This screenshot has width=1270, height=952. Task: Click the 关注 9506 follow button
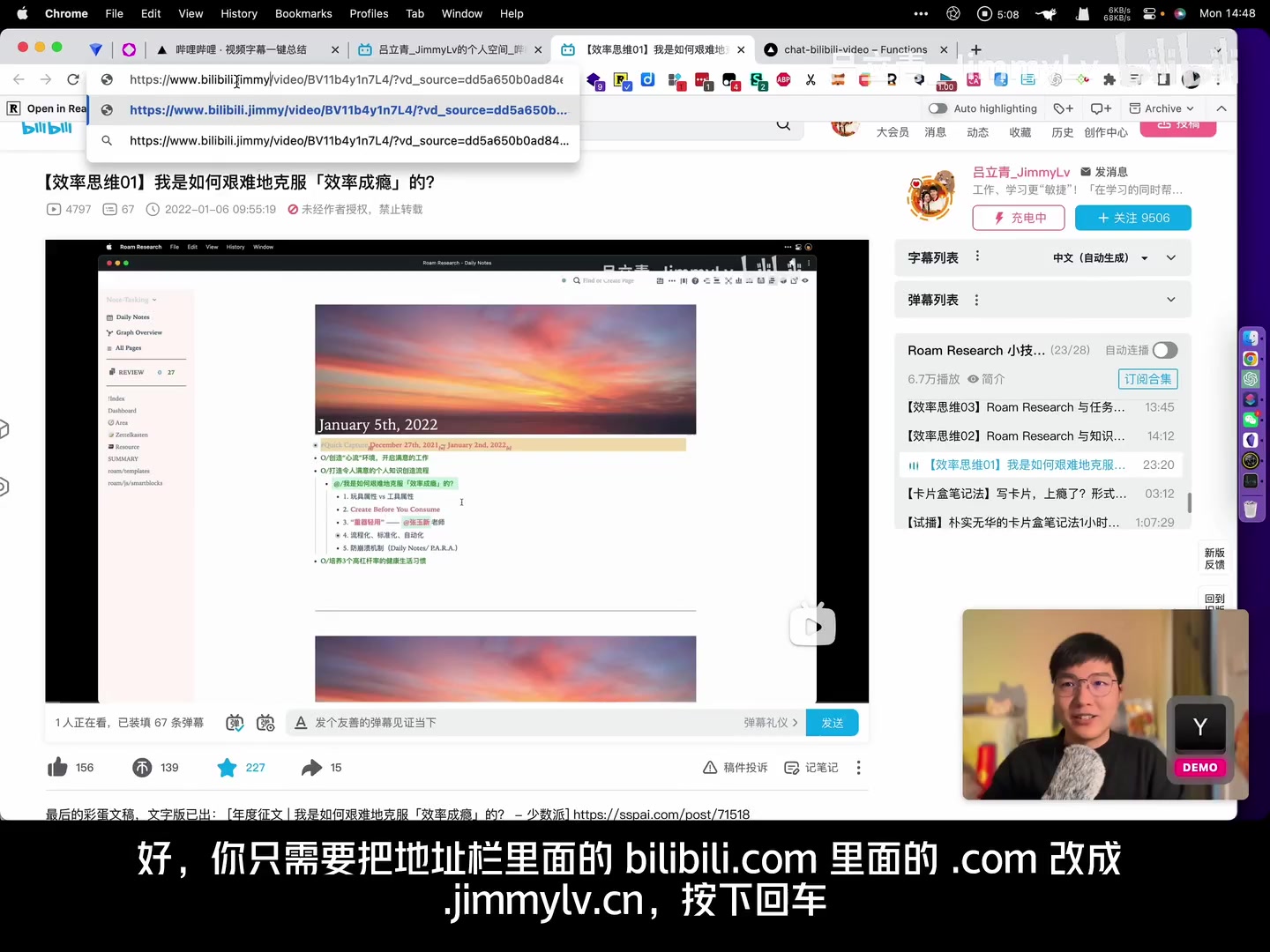[x=1133, y=218]
